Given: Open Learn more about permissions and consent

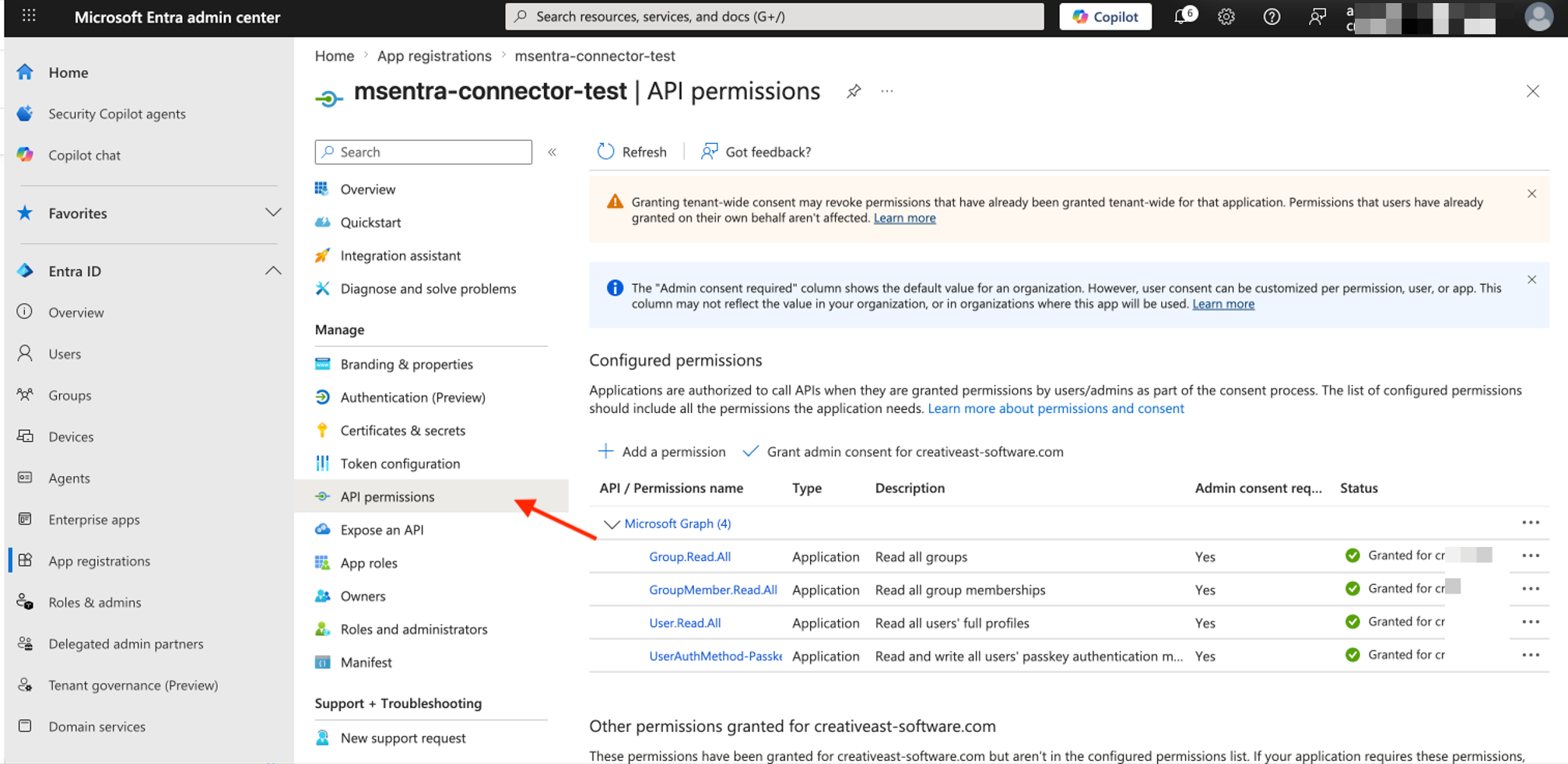Looking at the screenshot, I should pyautogui.click(x=1056, y=408).
